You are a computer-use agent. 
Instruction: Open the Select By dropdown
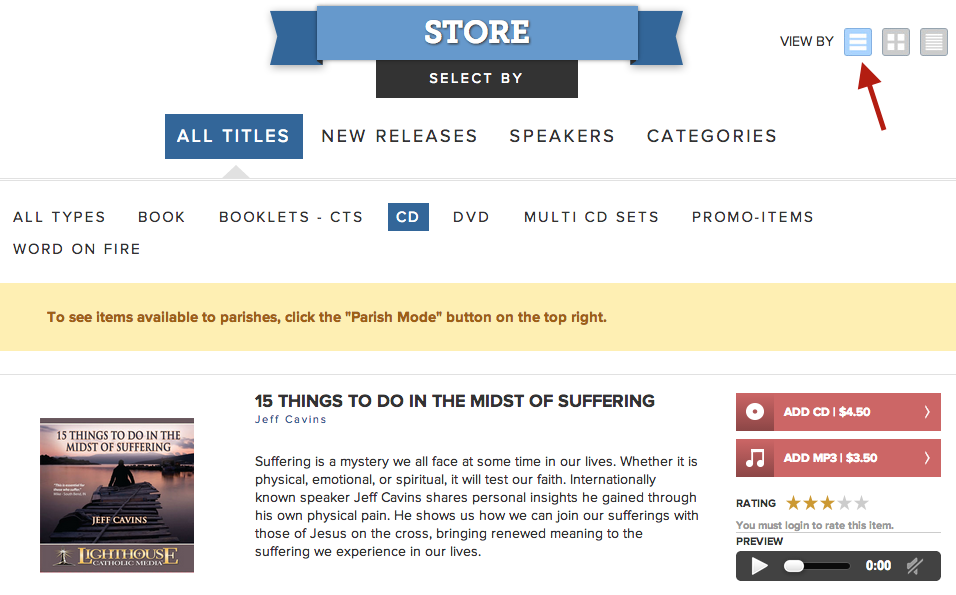click(476, 78)
